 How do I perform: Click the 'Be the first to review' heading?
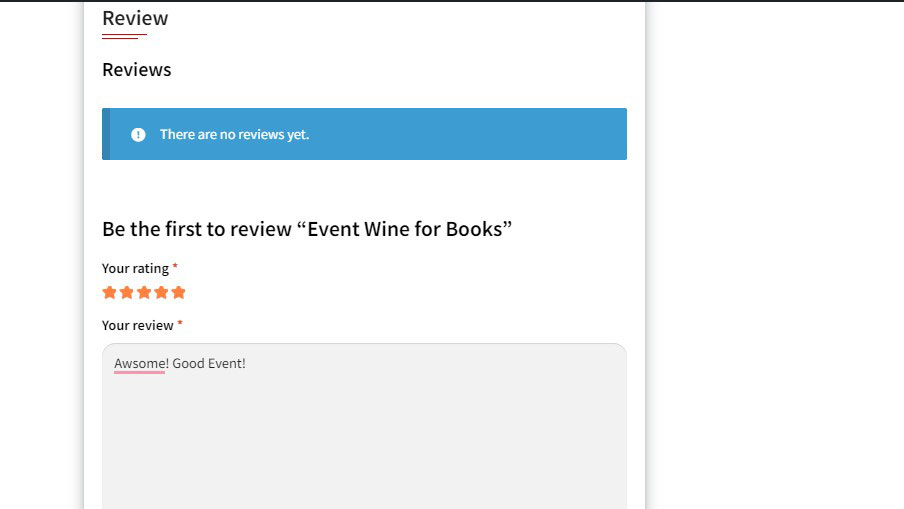click(x=307, y=229)
